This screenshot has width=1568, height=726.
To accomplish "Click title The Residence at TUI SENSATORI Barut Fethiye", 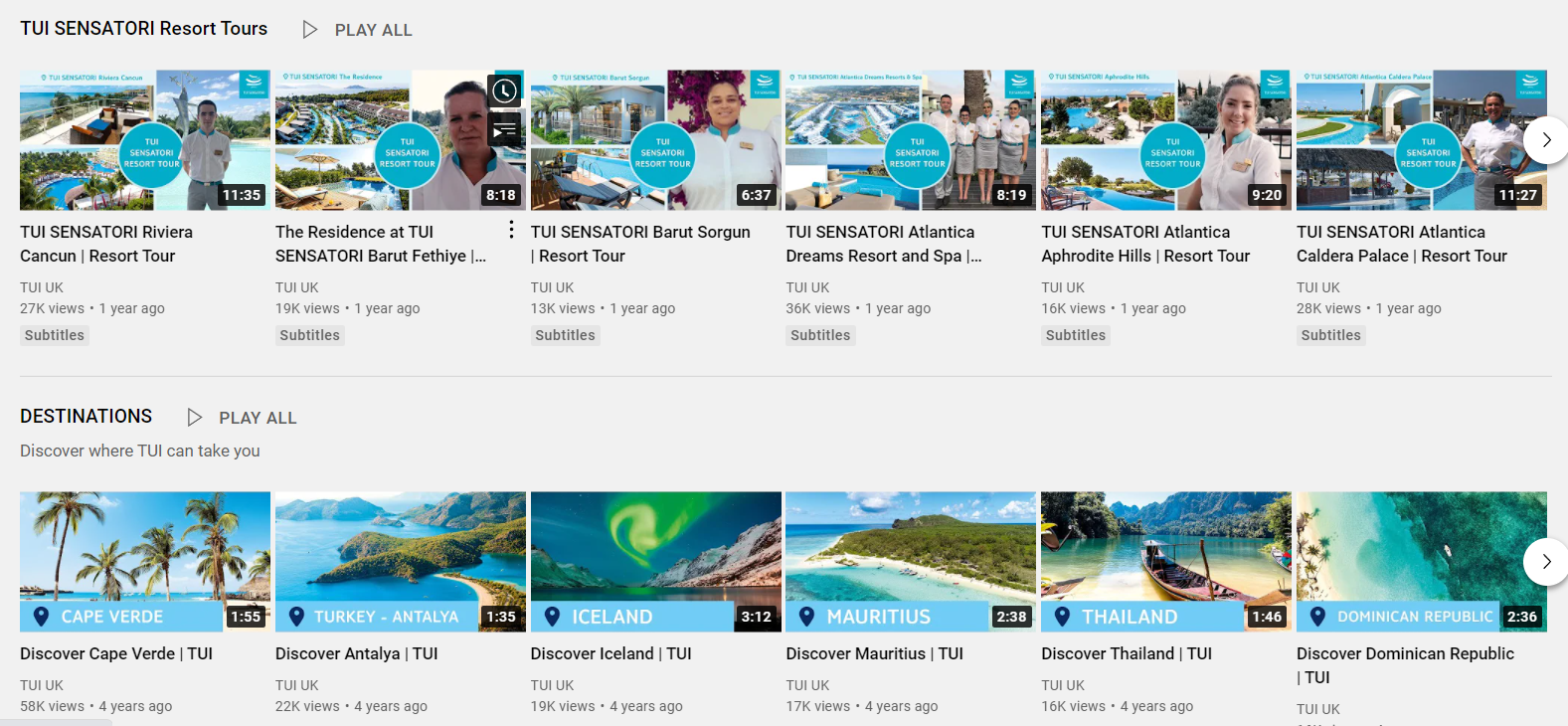I will (x=381, y=244).
